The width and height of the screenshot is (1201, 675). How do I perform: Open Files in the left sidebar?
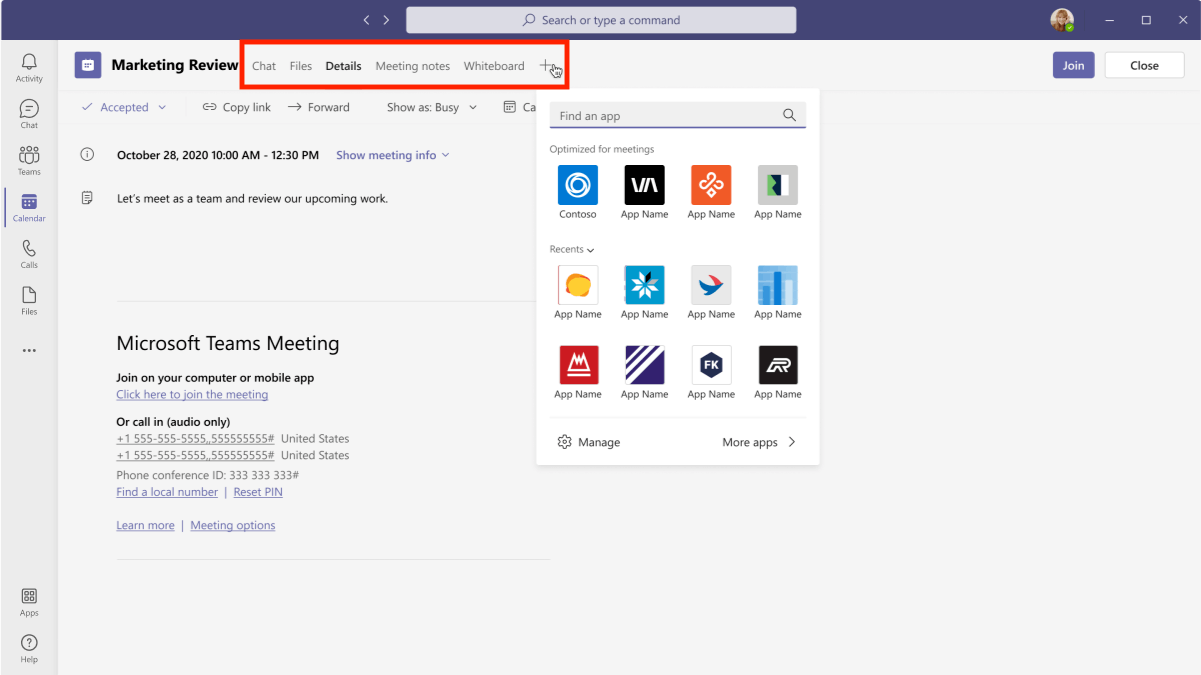coord(29,300)
